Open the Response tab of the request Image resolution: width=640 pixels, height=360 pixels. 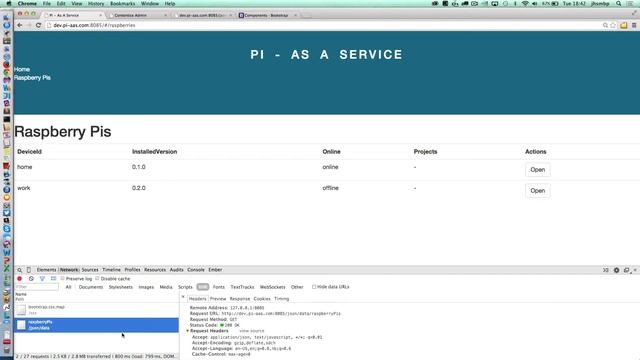click(x=240, y=299)
